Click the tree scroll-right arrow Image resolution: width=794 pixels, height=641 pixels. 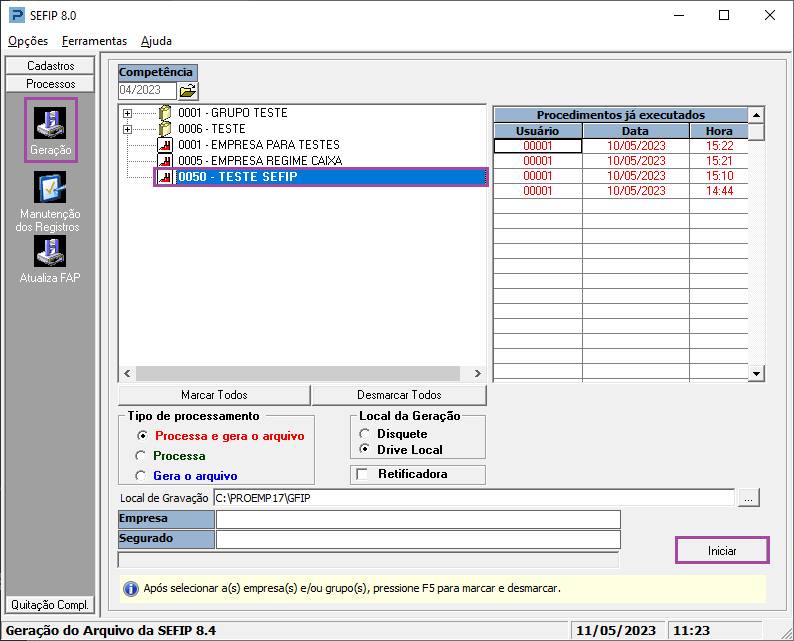coord(478,374)
